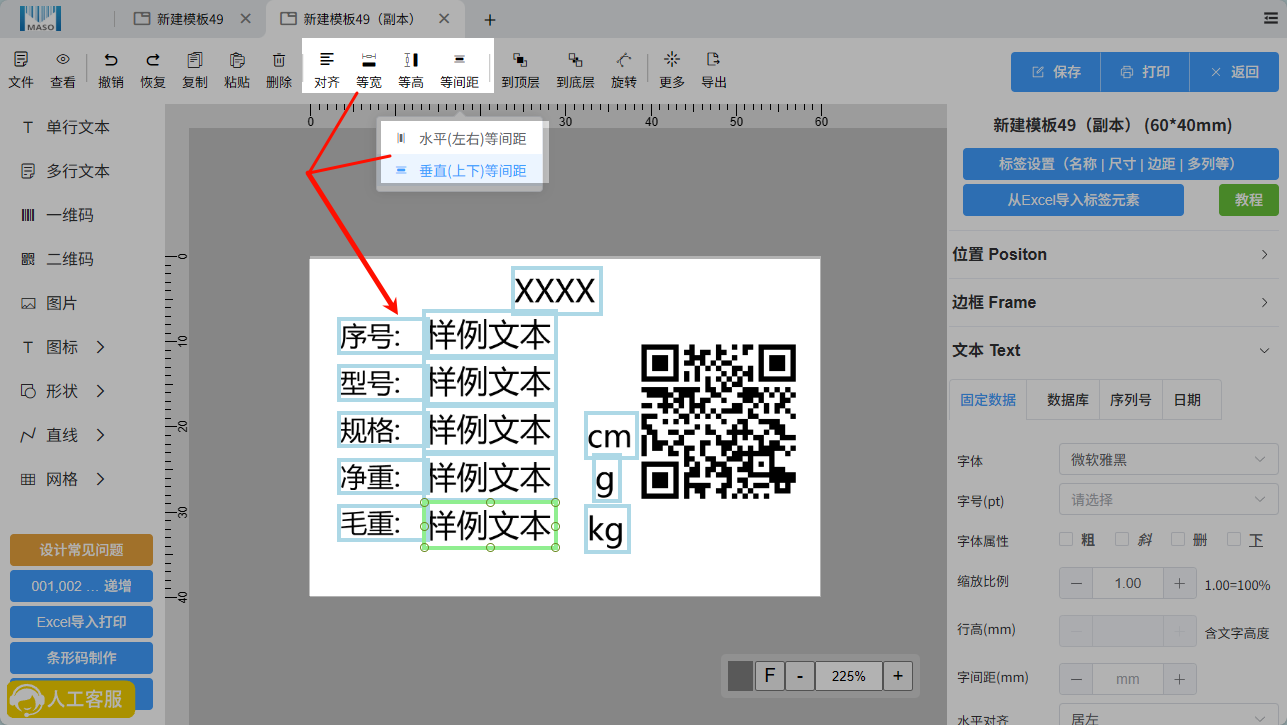Click the gray color swatch by zoom controls
This screenshot has height=725, width=1287.
[740, 676]
